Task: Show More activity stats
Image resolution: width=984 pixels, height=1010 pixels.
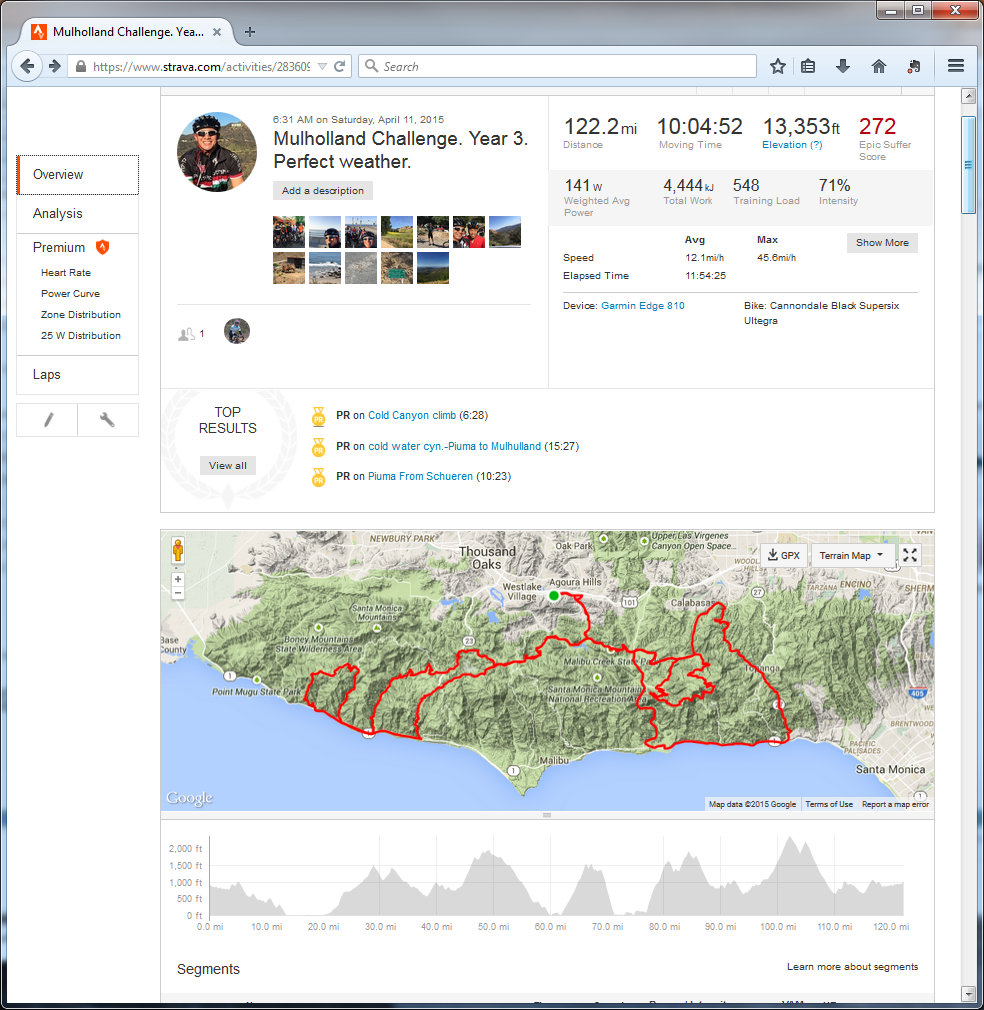Action: point(881,243)
